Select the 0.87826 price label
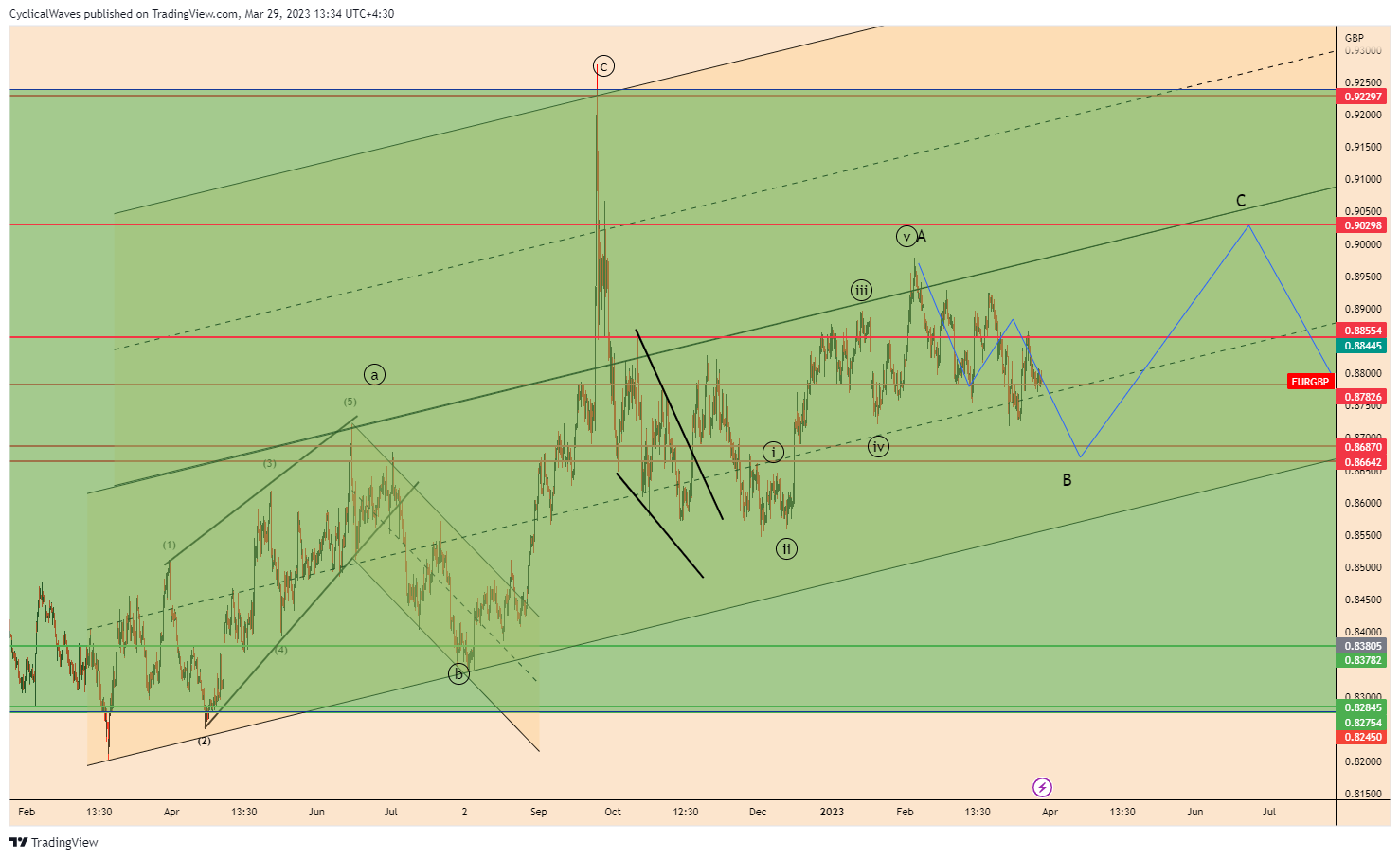 (1363, 397)
